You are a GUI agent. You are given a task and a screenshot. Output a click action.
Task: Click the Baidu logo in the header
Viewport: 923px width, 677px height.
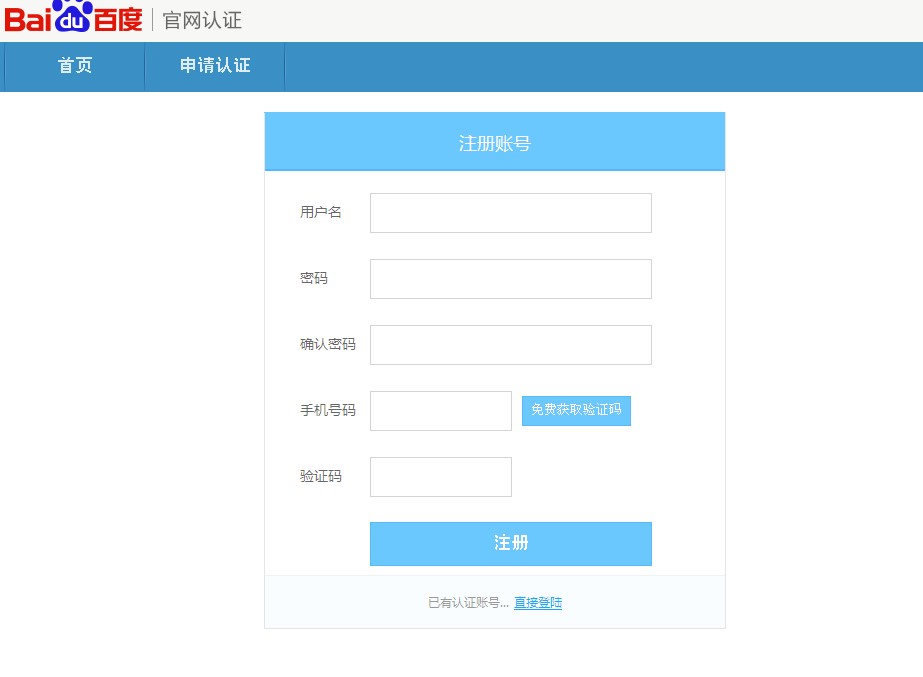73,18
